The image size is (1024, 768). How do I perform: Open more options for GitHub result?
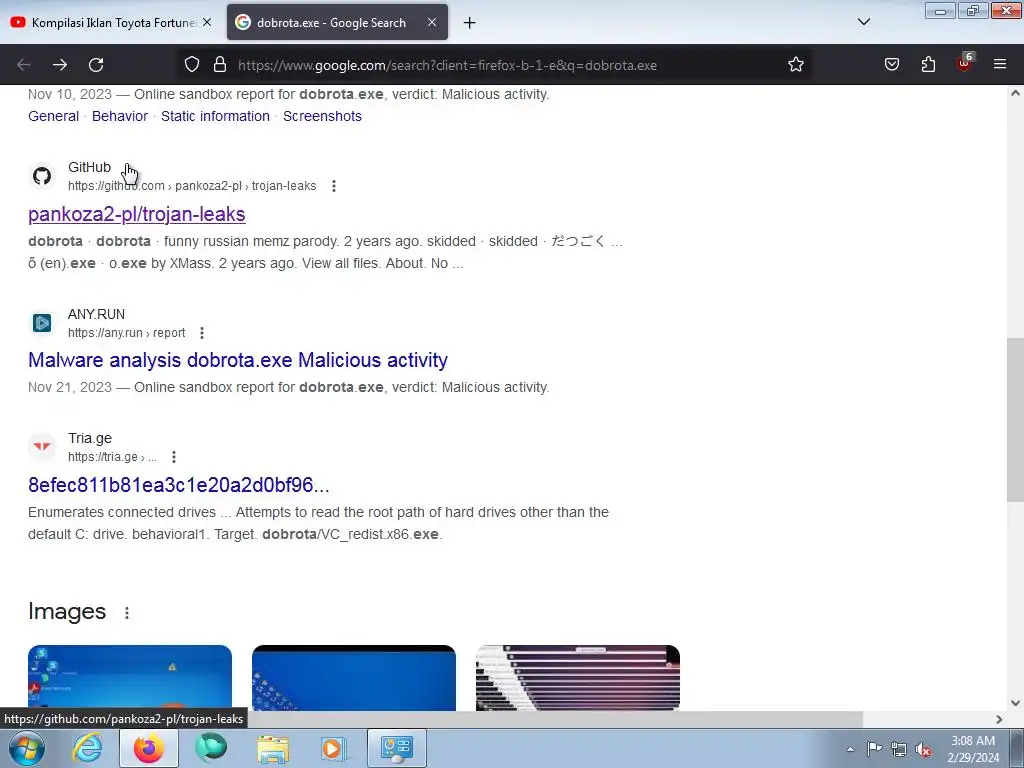coord(334,186)
